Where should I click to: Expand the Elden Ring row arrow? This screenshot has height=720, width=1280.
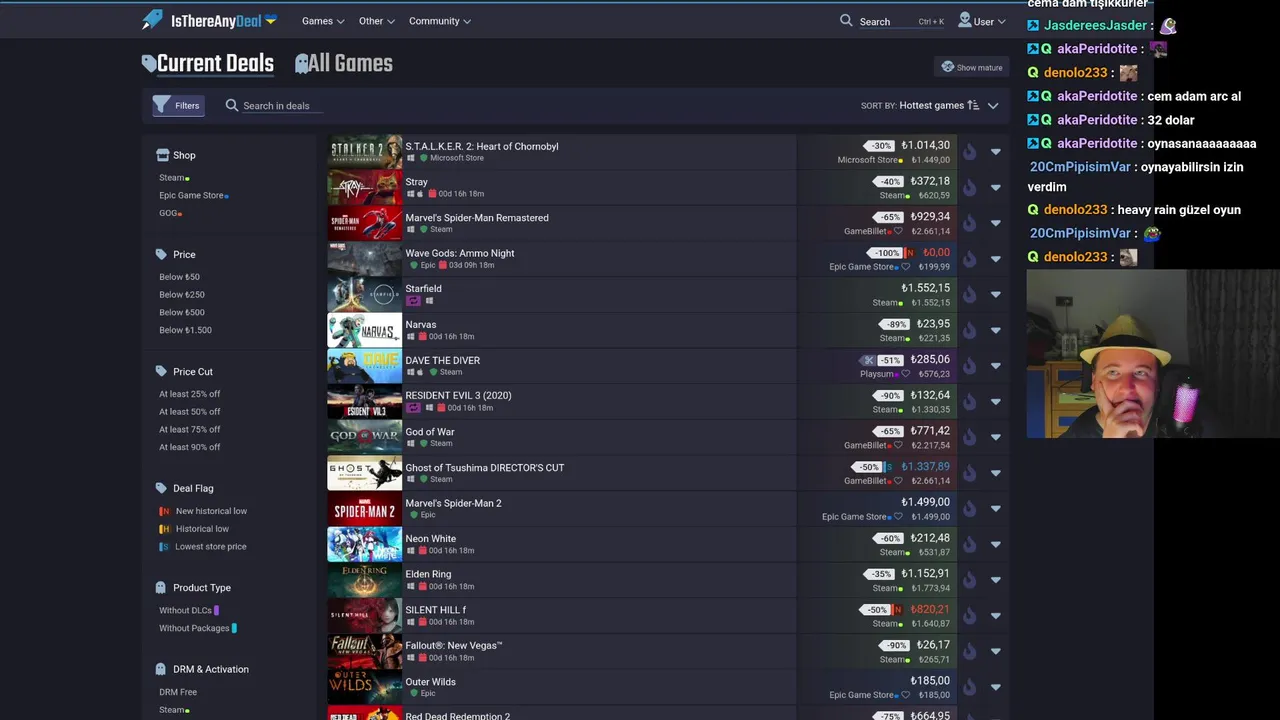[995, 580]
